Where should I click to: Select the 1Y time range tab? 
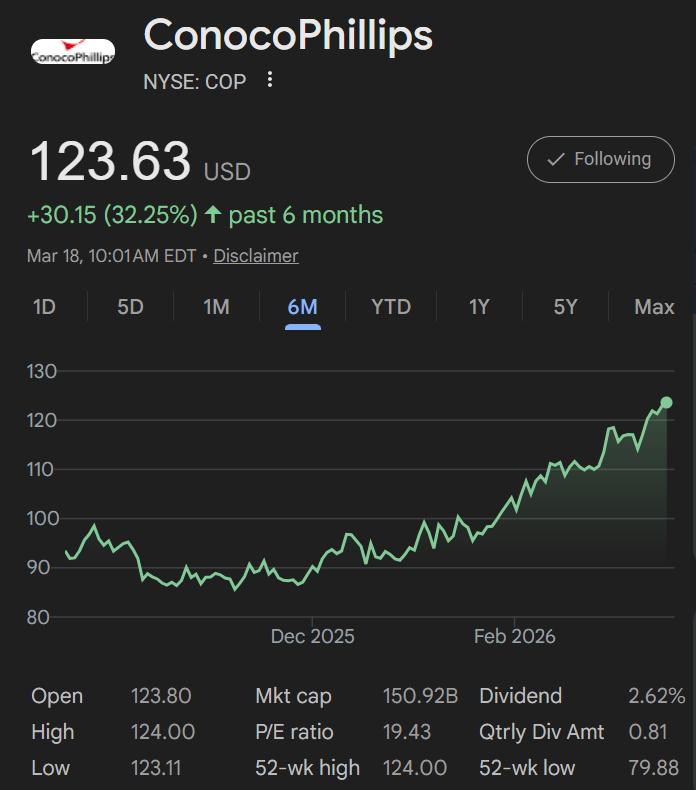(x=479, y=307)
